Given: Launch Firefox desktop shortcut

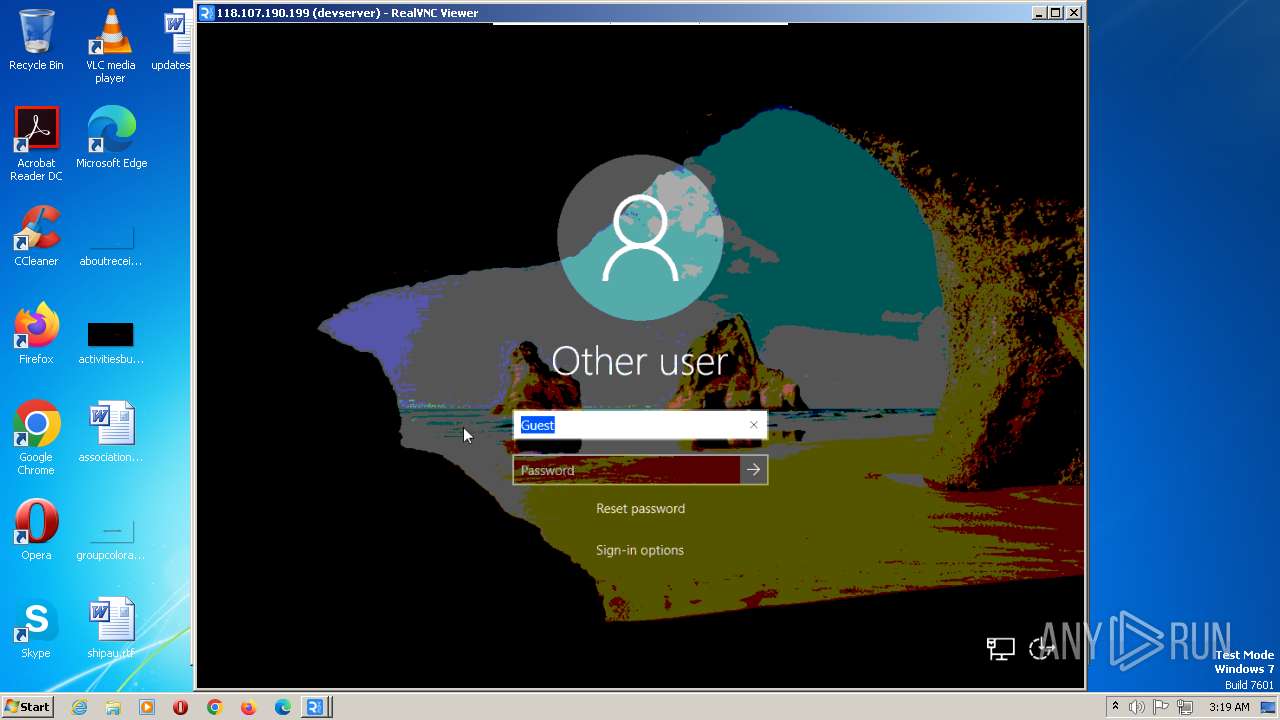Looking at the screenshot, I should pos(36,334).
